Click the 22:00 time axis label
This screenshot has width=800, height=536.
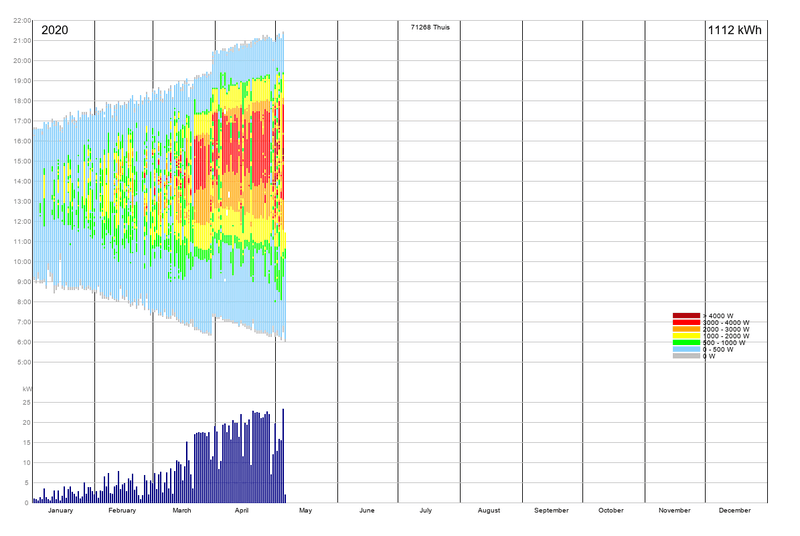click(x=22, y=20)
